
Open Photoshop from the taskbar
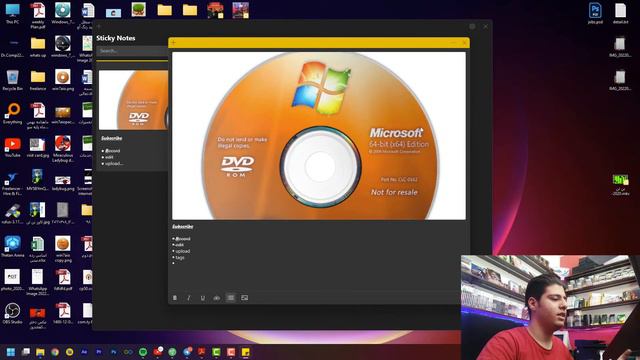[x=113, y=352]
